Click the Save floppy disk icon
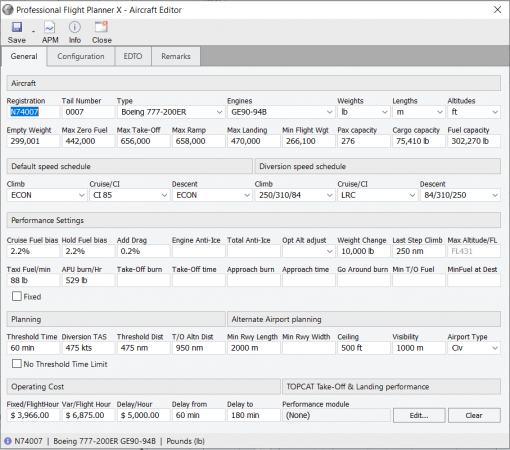This screenshot has height=450, width=510. point(17,27)
